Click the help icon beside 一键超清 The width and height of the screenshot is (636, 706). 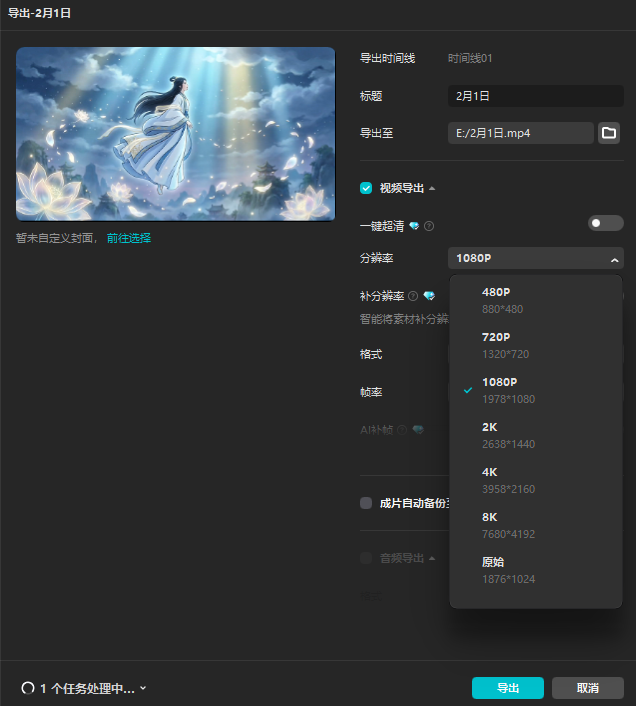[429, 226]
